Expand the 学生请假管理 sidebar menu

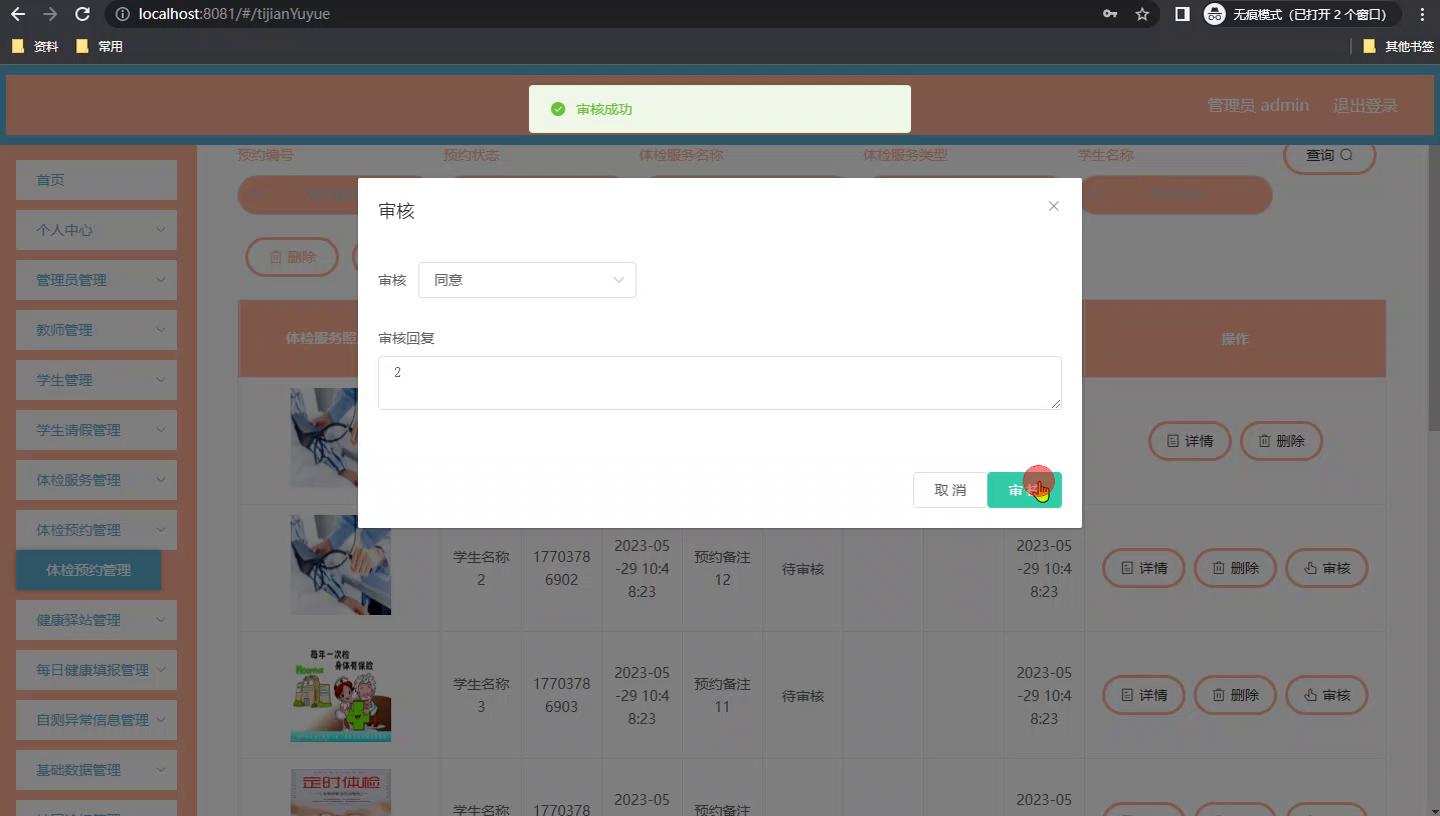(96, 430)
